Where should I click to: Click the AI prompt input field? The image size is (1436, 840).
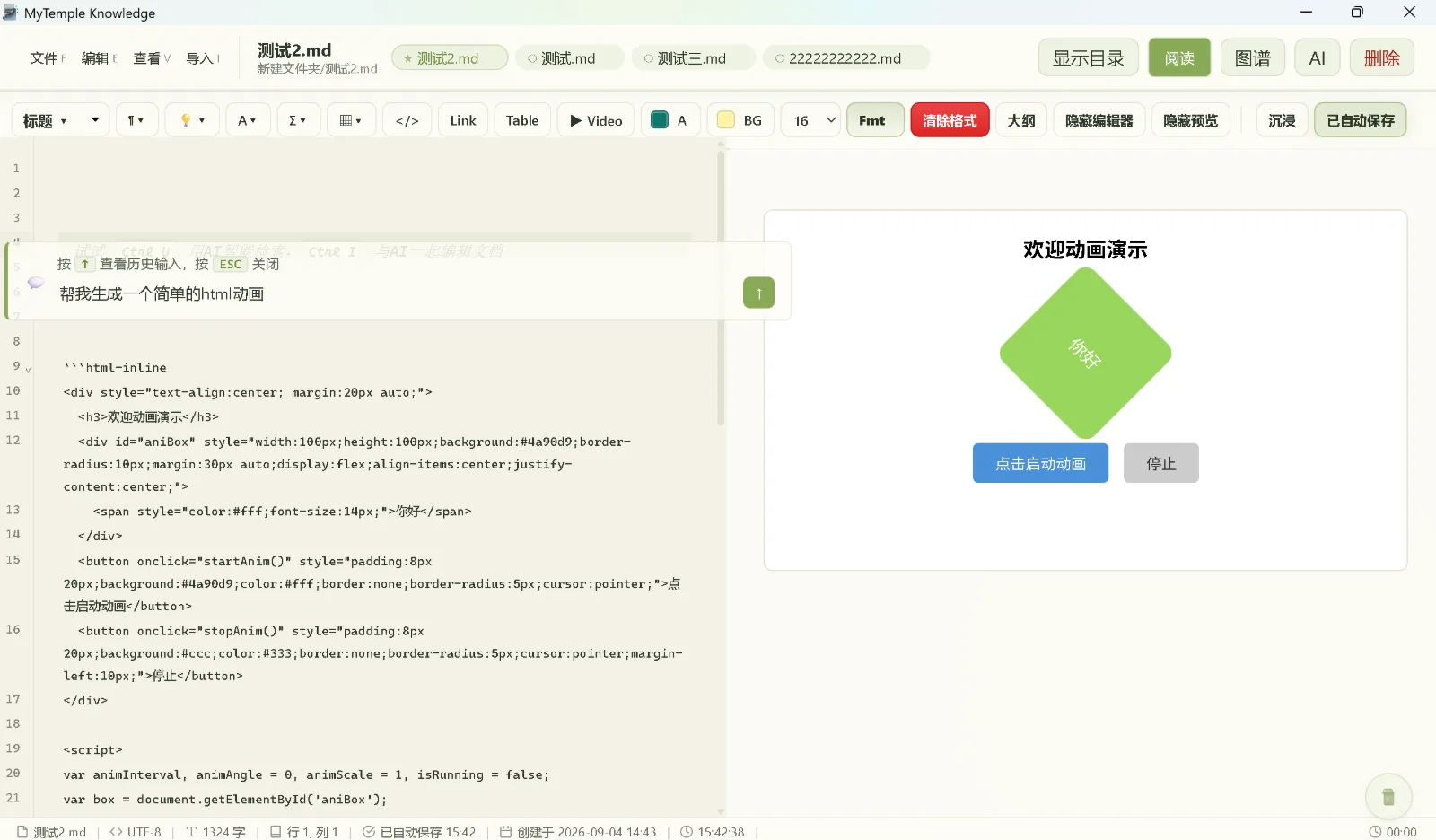pyautogui.click(x=395, y=293)
